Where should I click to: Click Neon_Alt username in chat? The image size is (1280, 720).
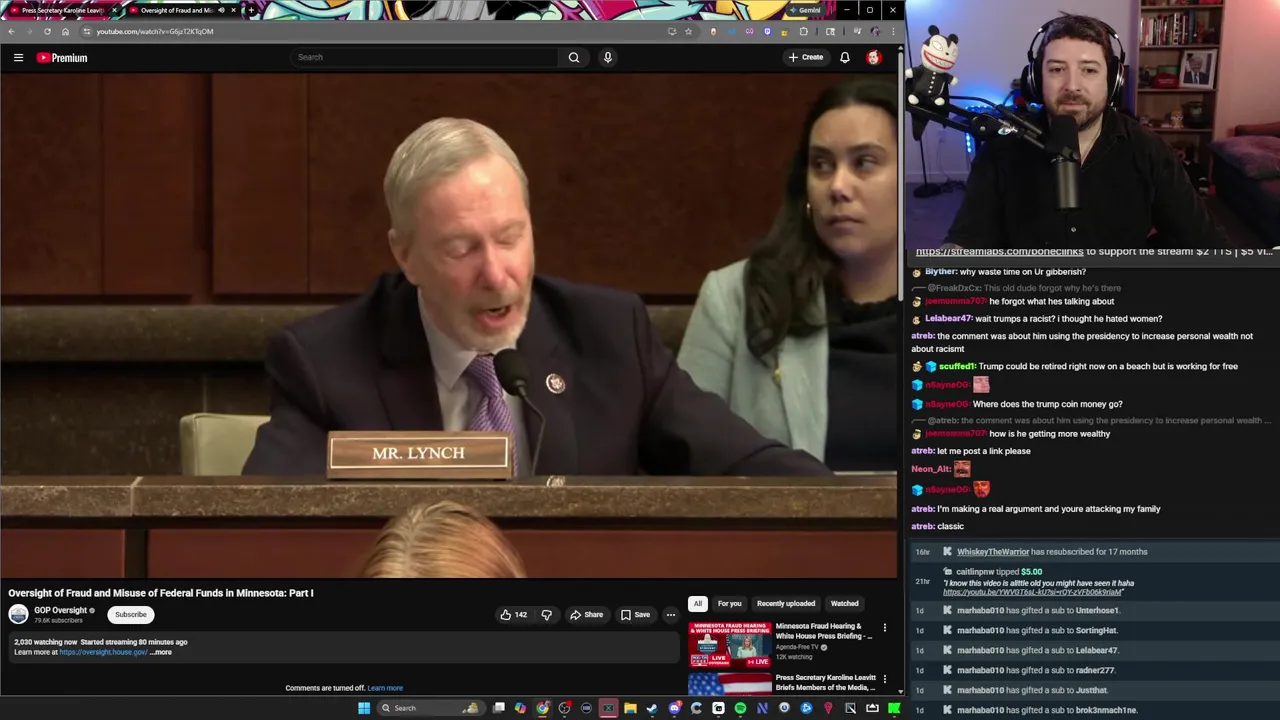pyautogui.click(x=930, y=469)
